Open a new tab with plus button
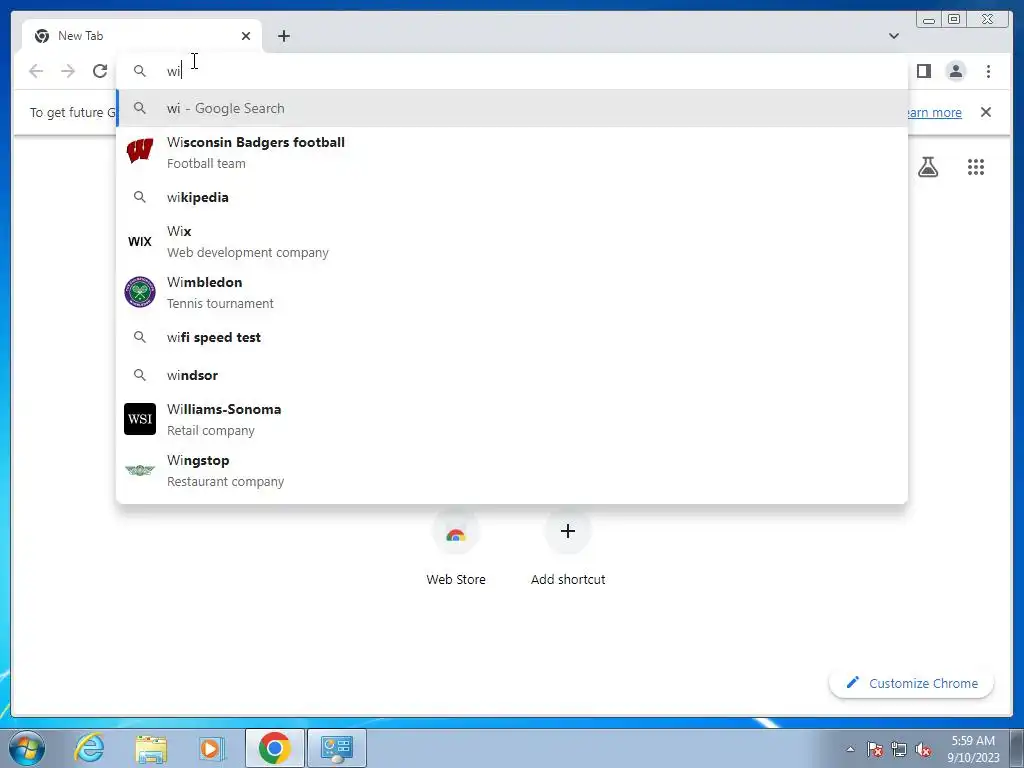This screenshot has width=1024, height=768. 283,36
